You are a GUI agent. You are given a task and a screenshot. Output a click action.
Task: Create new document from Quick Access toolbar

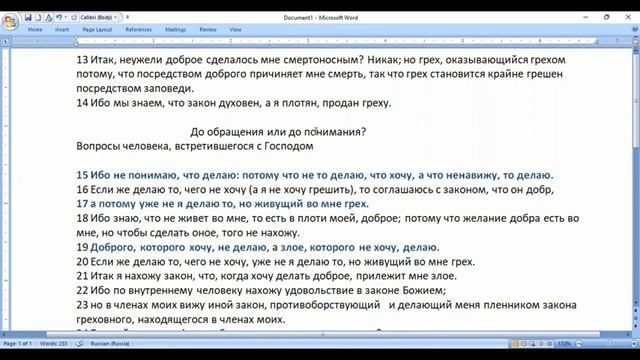point(38,18)
